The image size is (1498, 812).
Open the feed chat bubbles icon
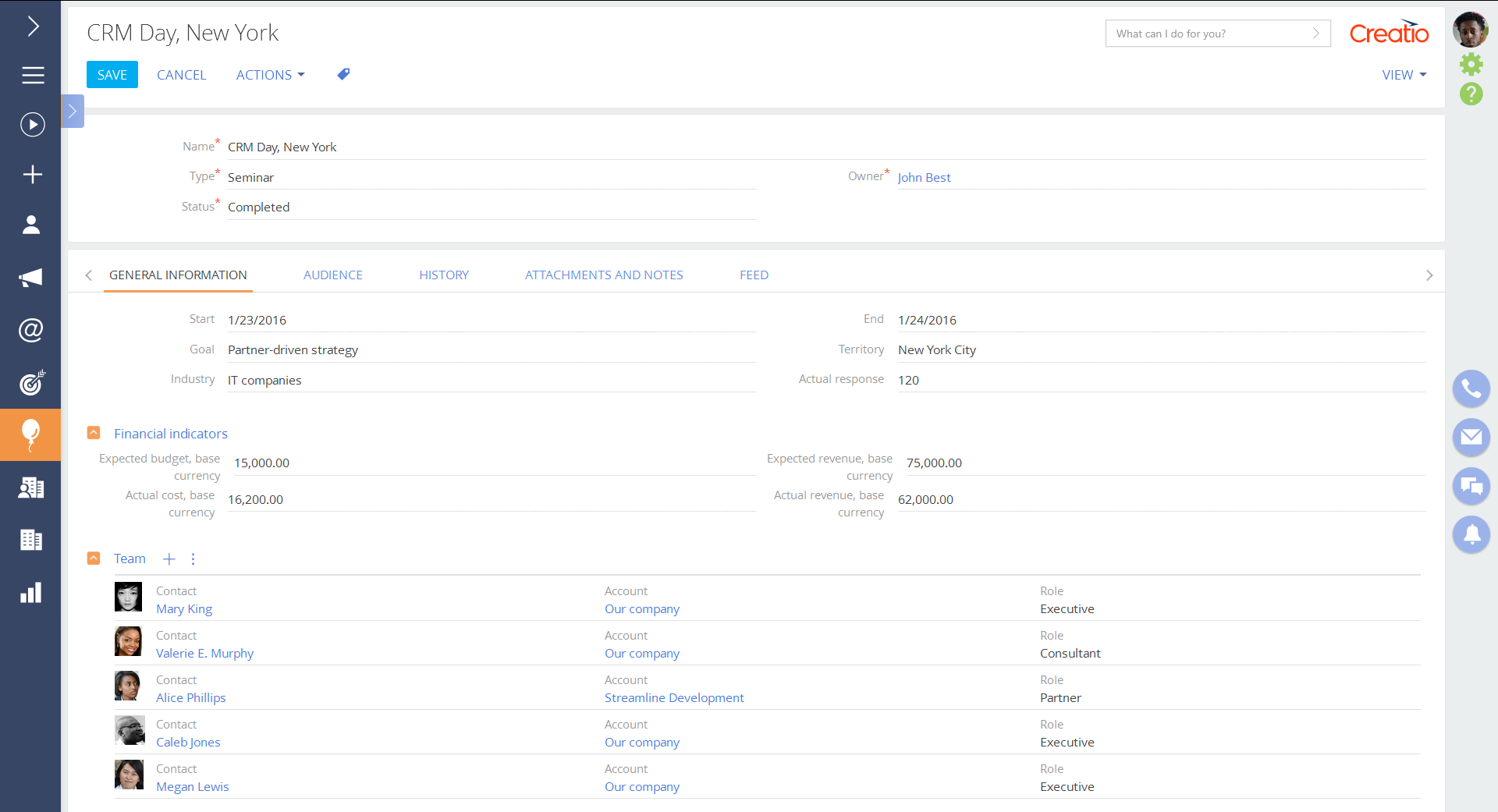[x=1471, y=486]
